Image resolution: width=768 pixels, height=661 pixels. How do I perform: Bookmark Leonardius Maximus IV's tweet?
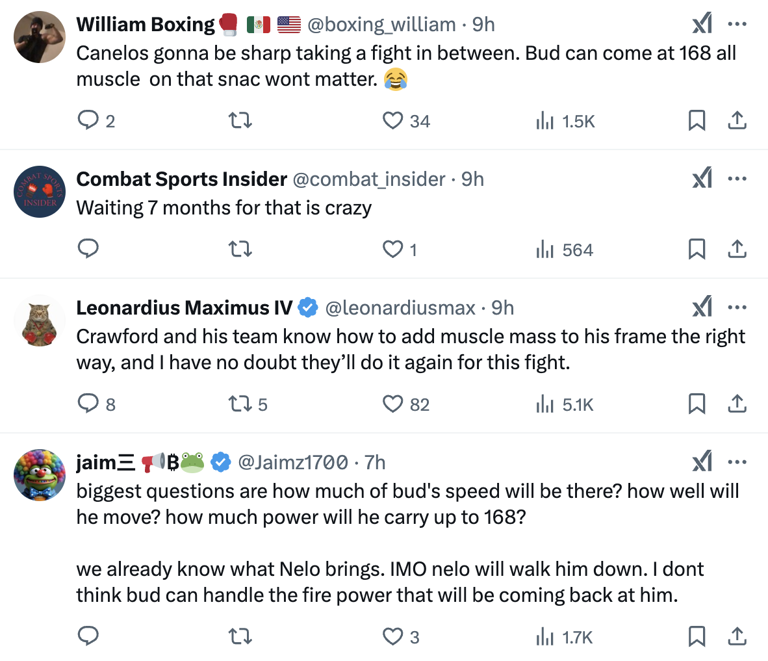[697, 404]
